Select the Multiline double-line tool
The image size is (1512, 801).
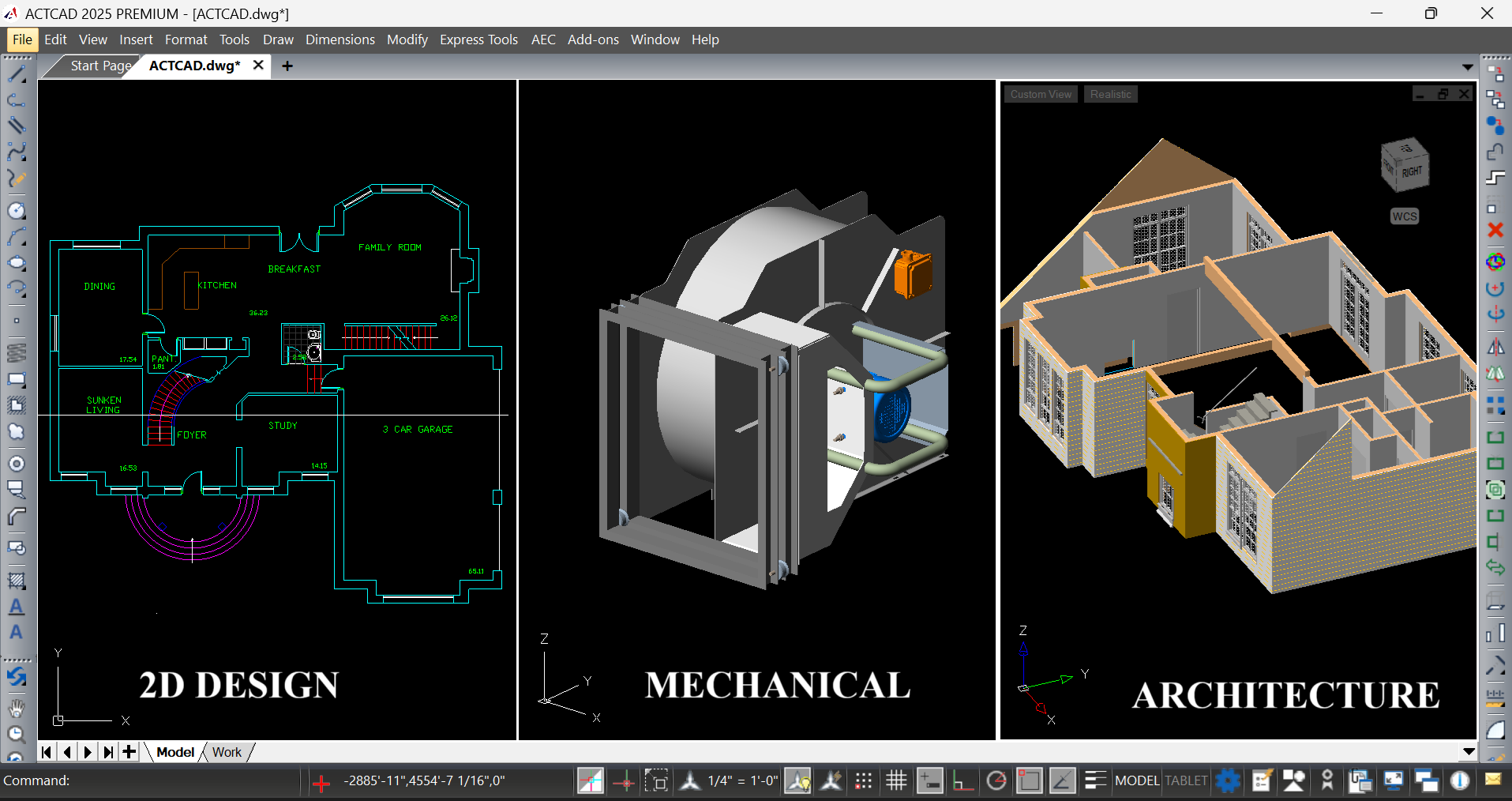point(17,125)
